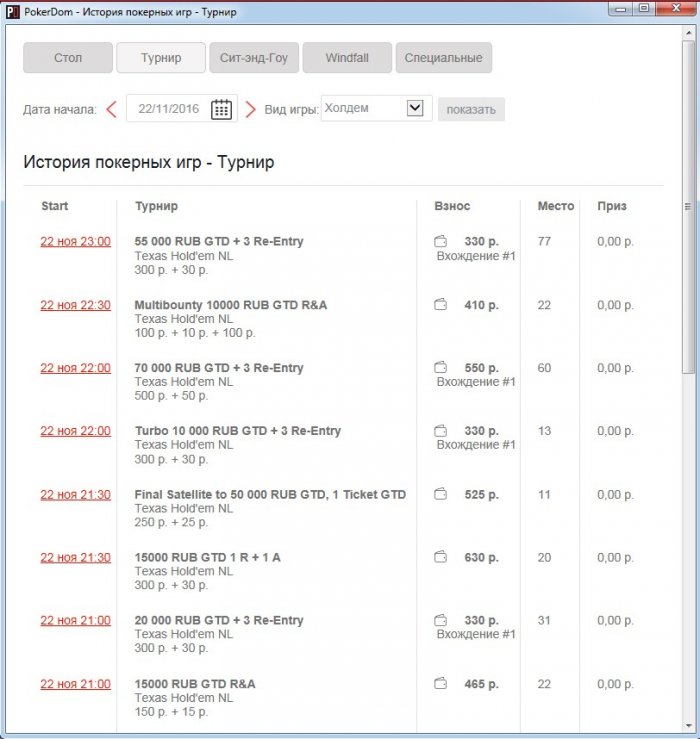This screenshot has width=700, height=739.
Task: Click buy-in value '465 р.'
Action: (481, 684)
